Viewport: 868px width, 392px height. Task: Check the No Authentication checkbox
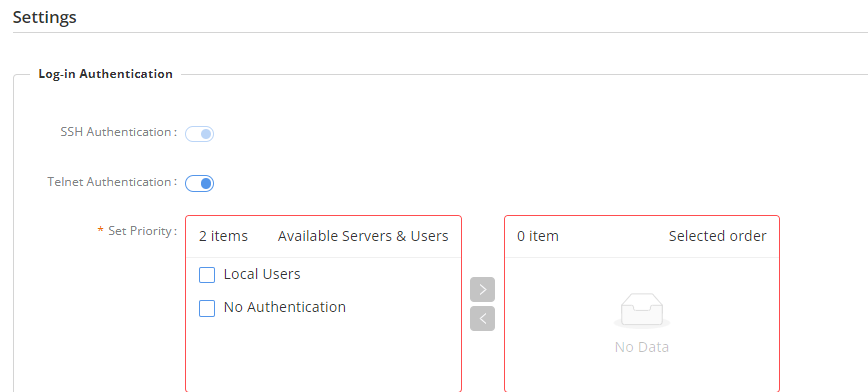207,308
